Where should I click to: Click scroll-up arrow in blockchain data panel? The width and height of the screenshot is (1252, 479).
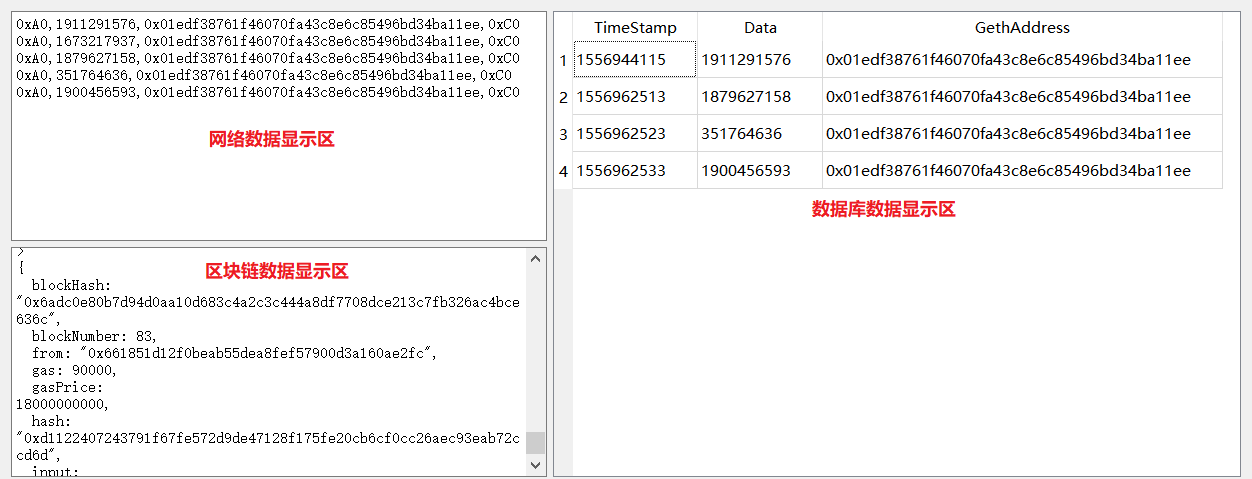tap(536, 258)
